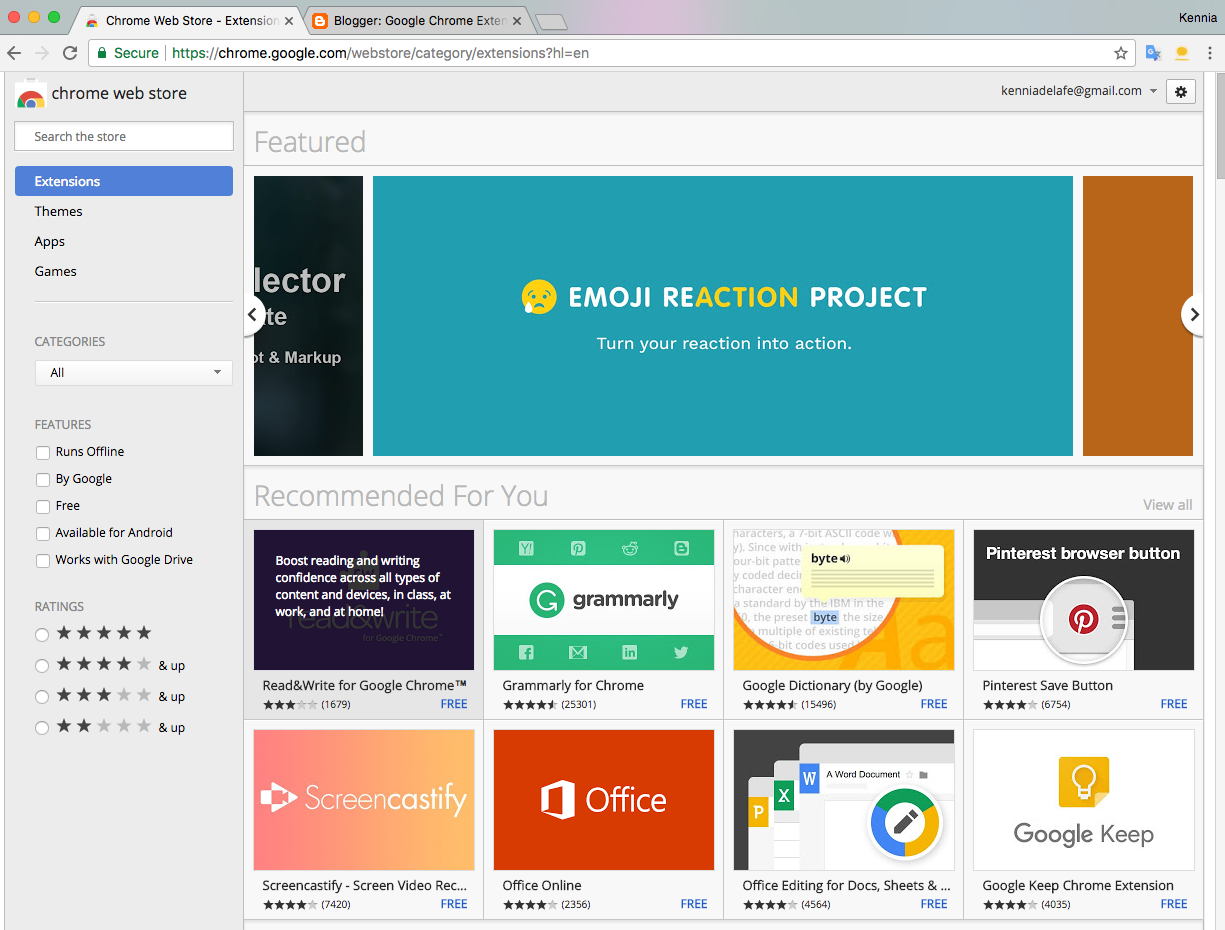Viewport: 1225px width, 930px height.
Task: Open the dark partial featured slide on left
Action: 308,316
